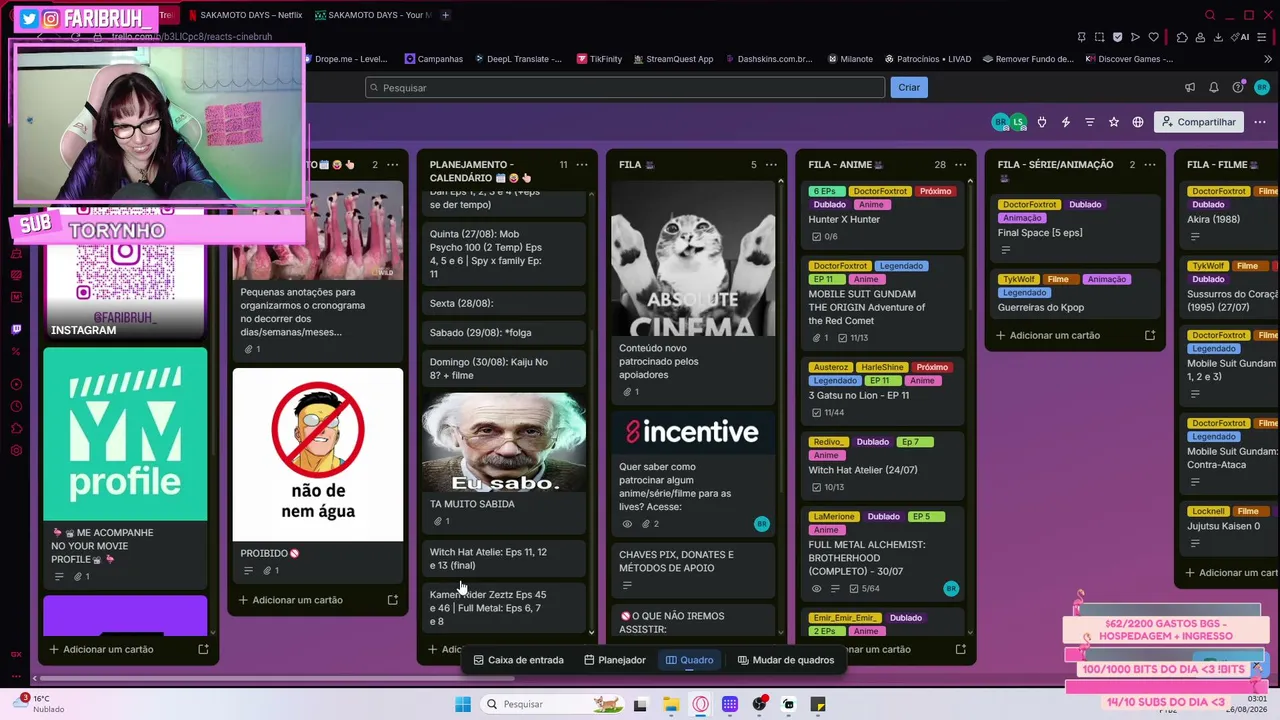
Task: Open the StreamQuest App bookmark
Action: click(672, 59)
